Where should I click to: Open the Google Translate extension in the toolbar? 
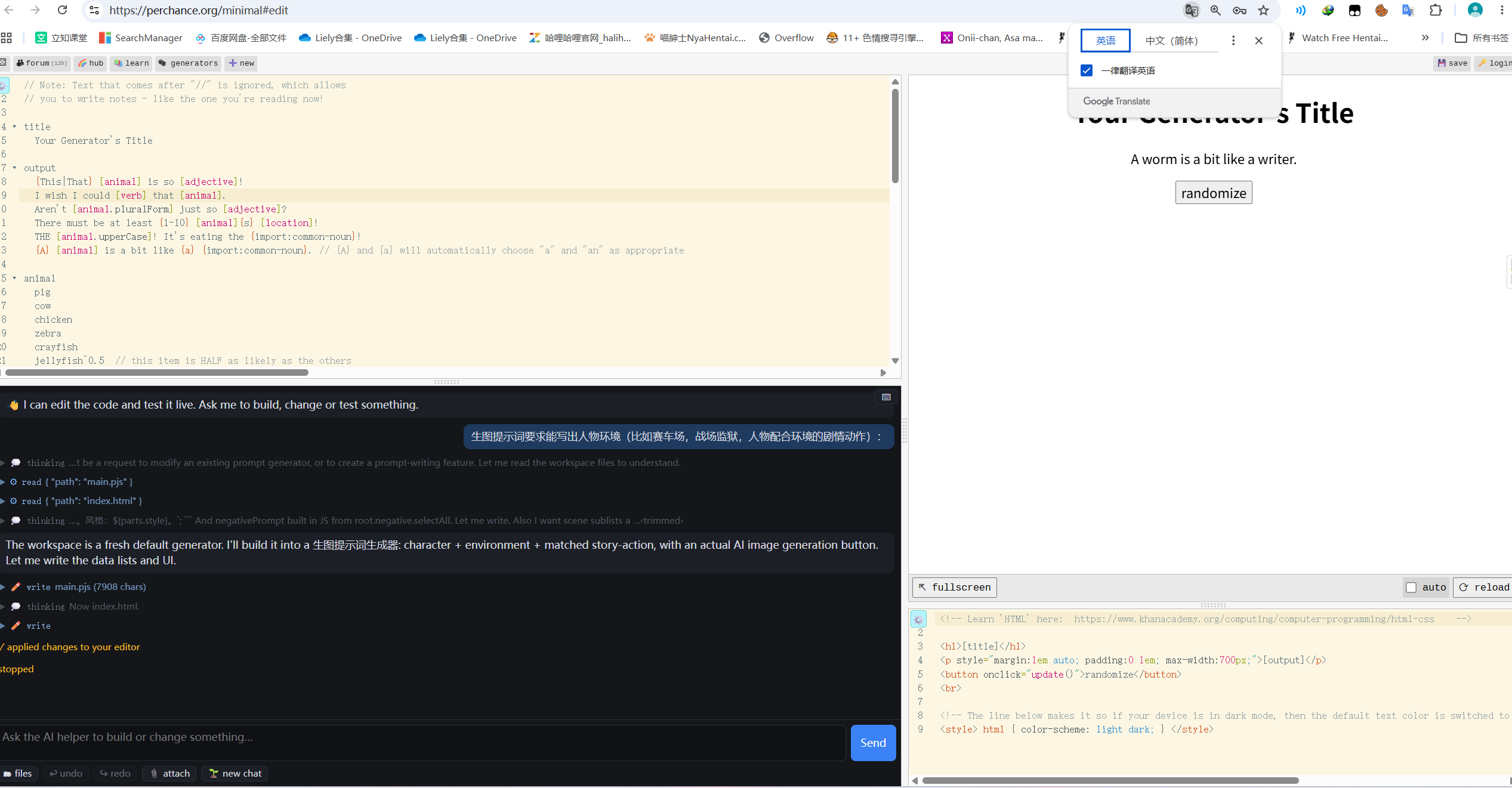coord(1408,10)
